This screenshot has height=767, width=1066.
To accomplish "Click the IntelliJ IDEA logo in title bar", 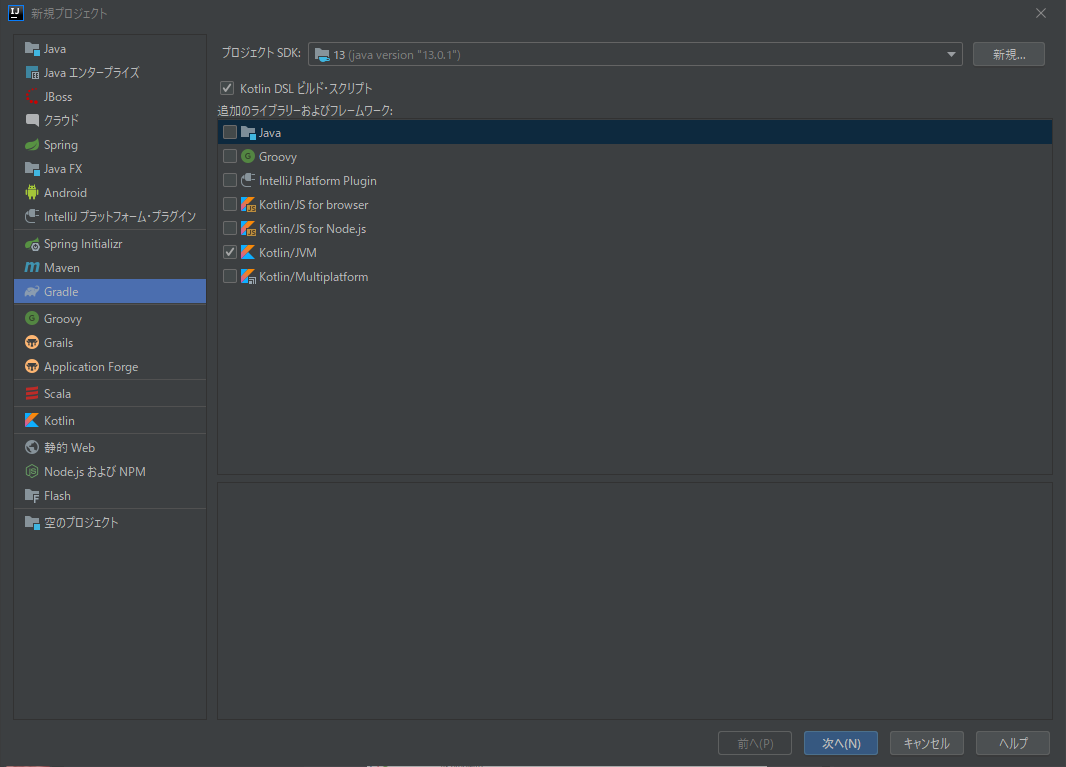I will coord(16,13).
